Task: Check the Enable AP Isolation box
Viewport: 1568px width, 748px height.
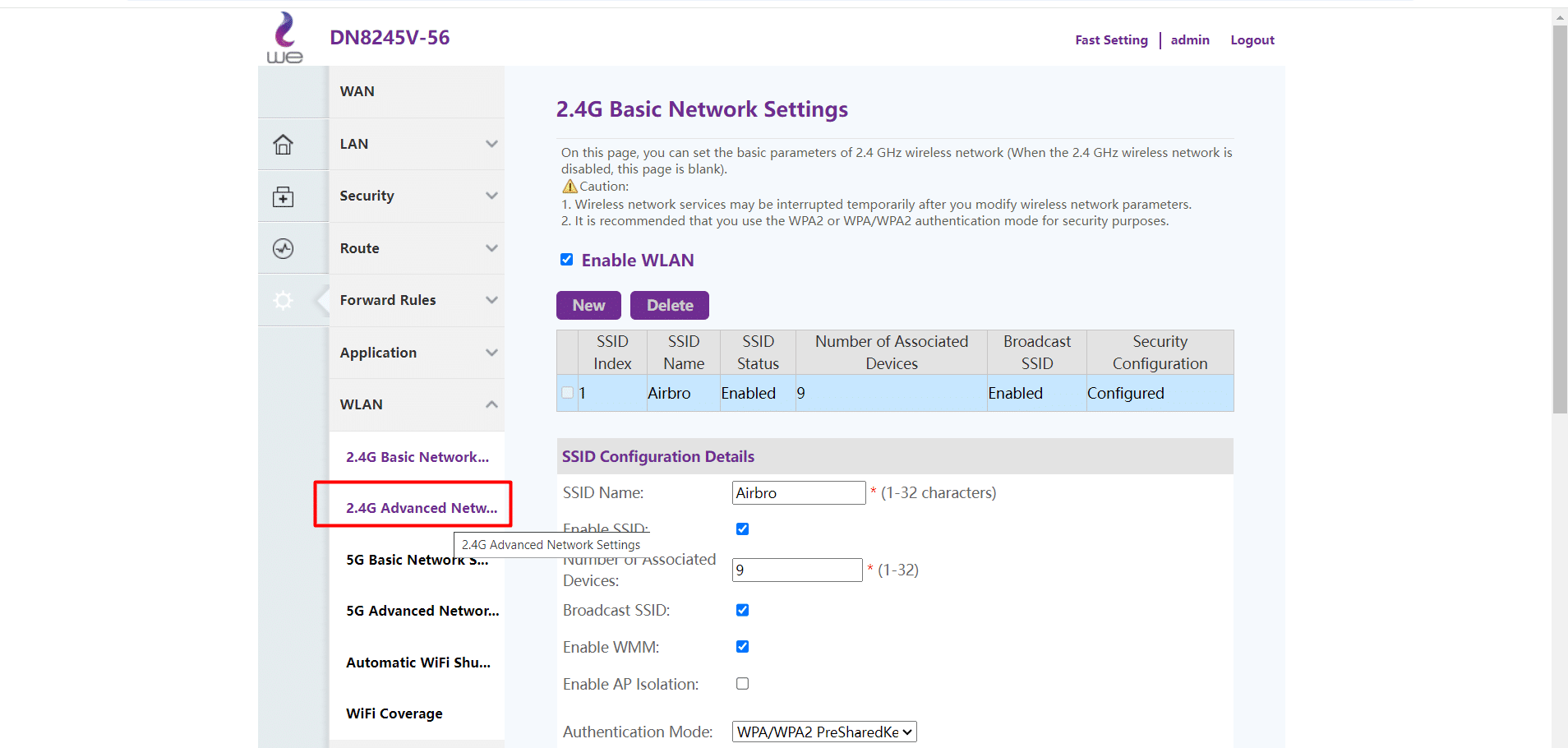Action: tap(742, 684)
